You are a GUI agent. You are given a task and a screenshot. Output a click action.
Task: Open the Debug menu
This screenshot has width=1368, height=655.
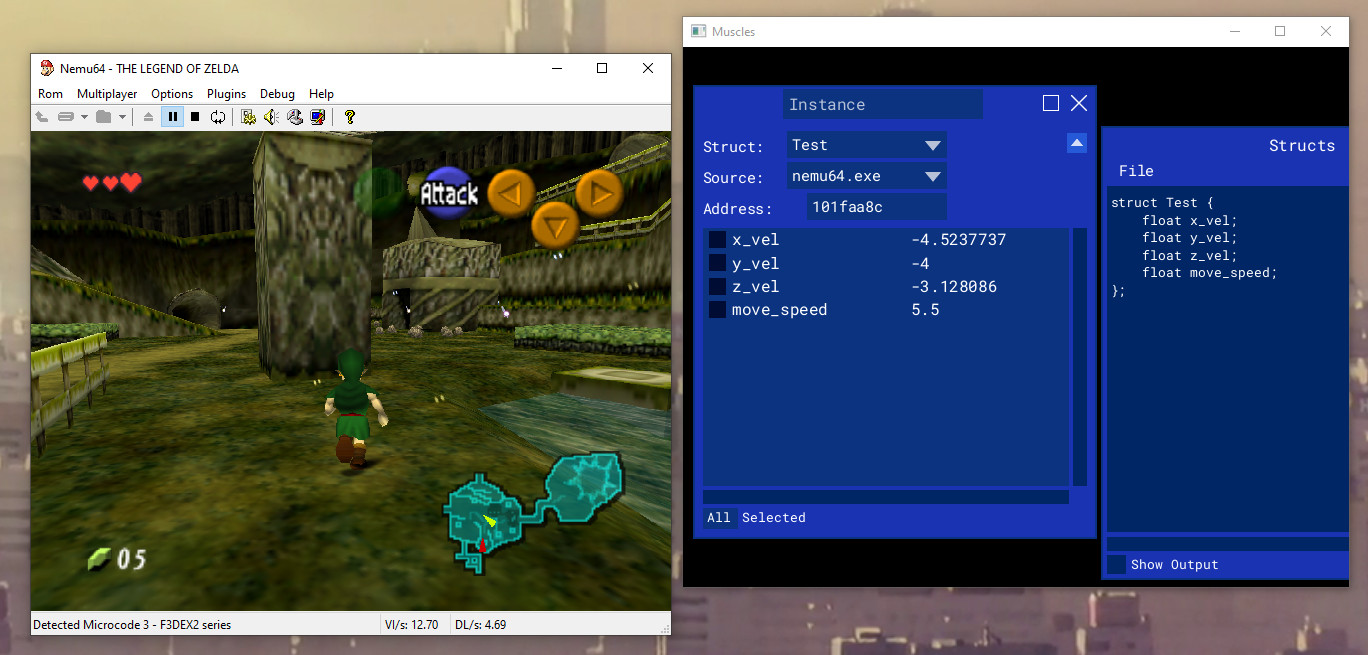277,94
